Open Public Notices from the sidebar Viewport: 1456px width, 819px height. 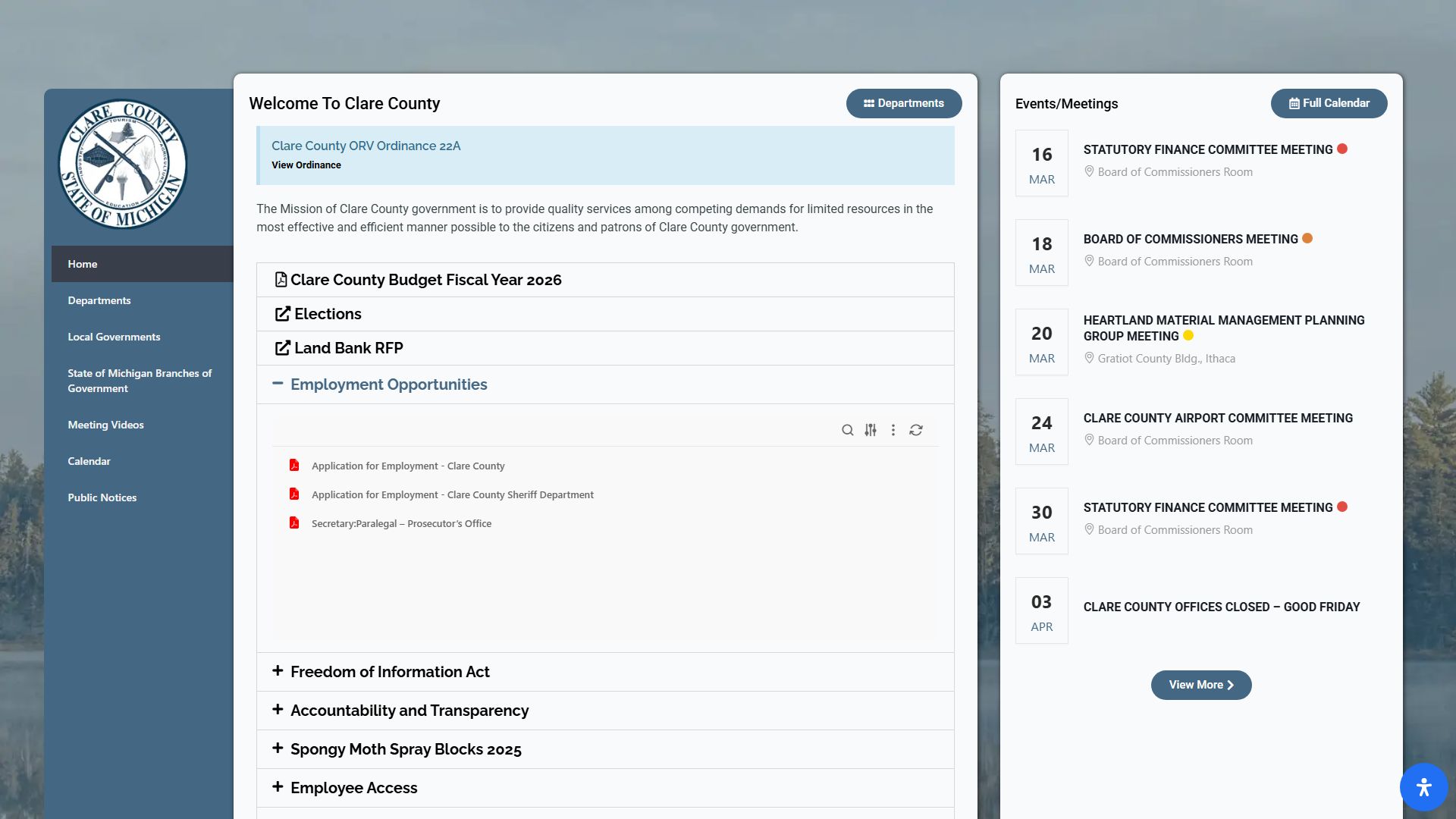tap(102, 497)
